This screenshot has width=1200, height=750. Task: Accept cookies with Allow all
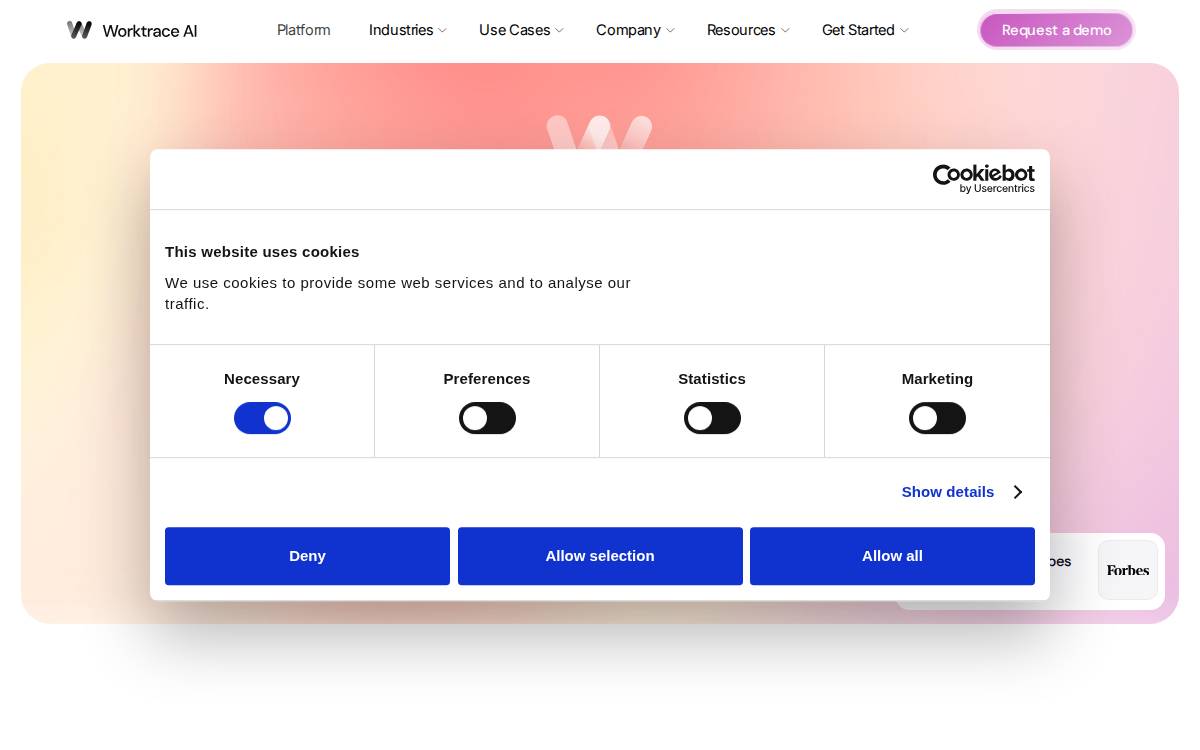[x=892, y=556]
